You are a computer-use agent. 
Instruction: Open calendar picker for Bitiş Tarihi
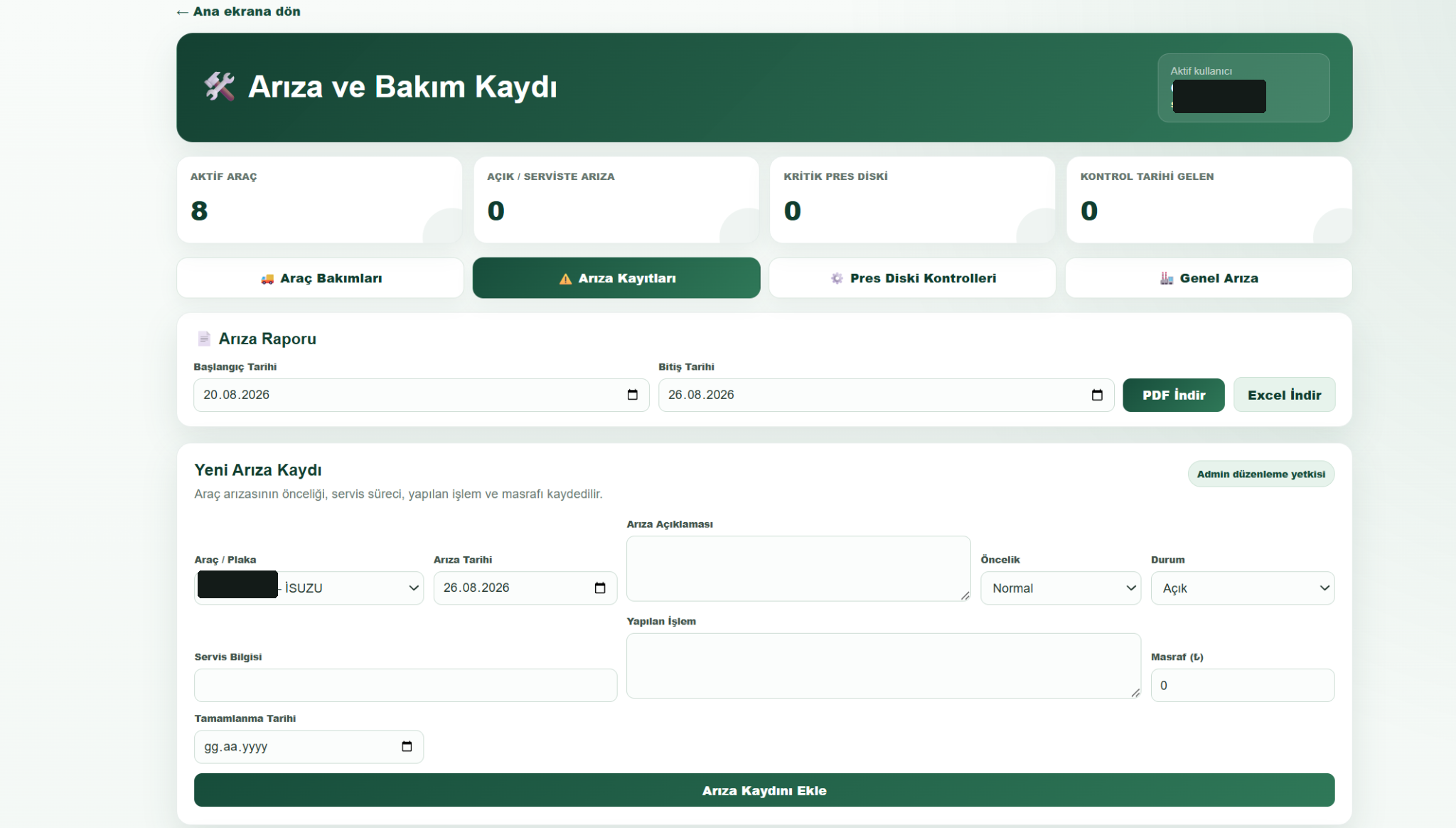pos(1097,395)
